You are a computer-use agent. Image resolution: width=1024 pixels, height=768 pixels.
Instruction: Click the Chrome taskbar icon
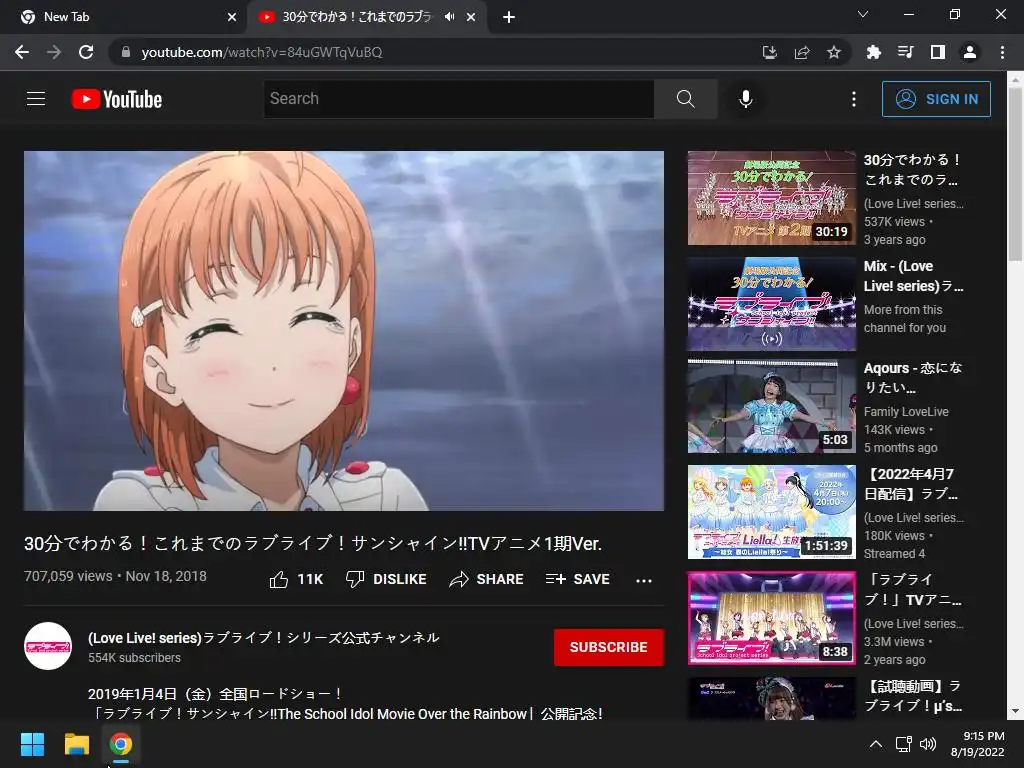tap(120, 744)
